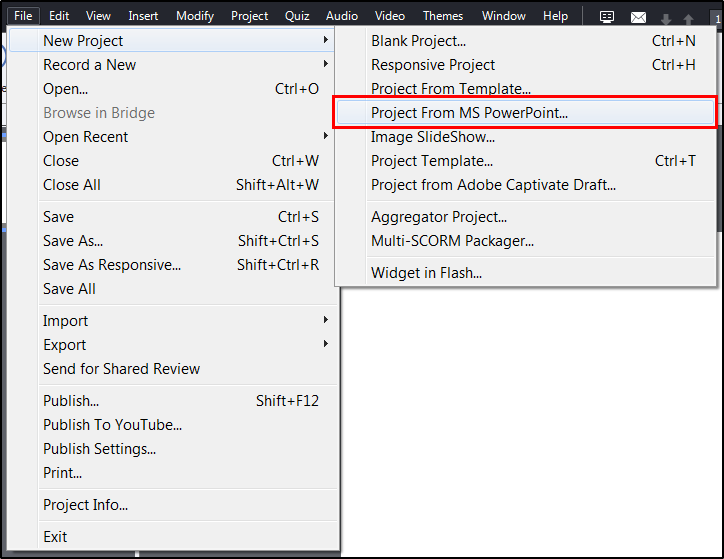
Task: Click Image SlideShow menu entry
Action: (433, 136)
